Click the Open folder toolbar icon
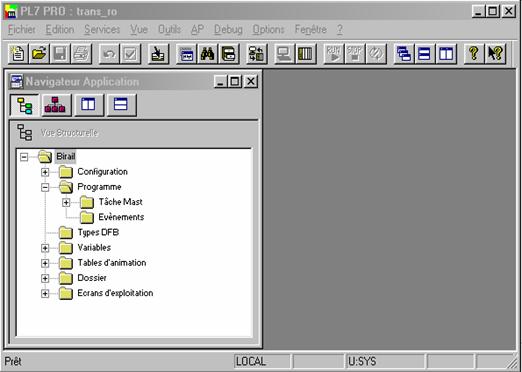Screen dimensions: 522x372 pos(39,53)
